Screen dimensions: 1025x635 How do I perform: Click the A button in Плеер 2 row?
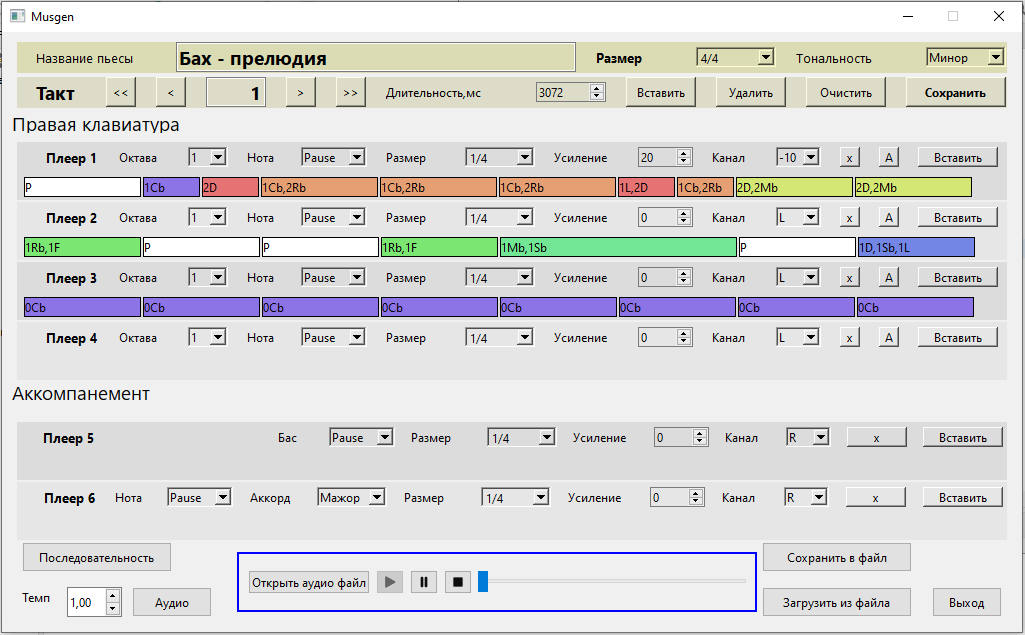point(888,218)
